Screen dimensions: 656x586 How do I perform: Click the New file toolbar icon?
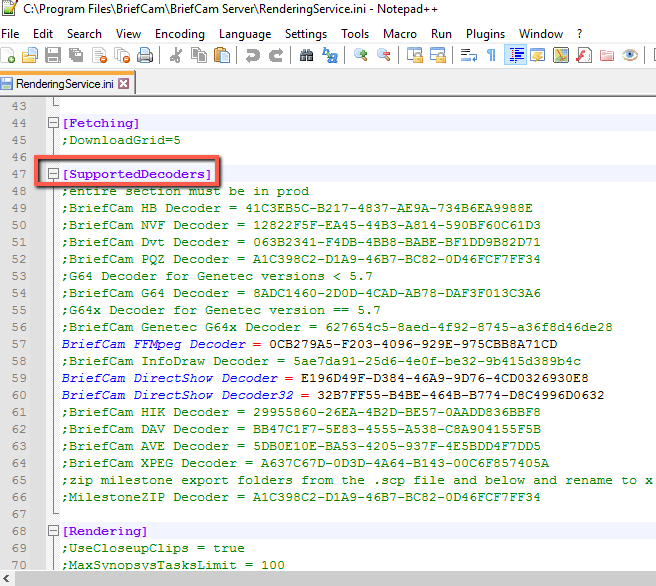point(8,55)
